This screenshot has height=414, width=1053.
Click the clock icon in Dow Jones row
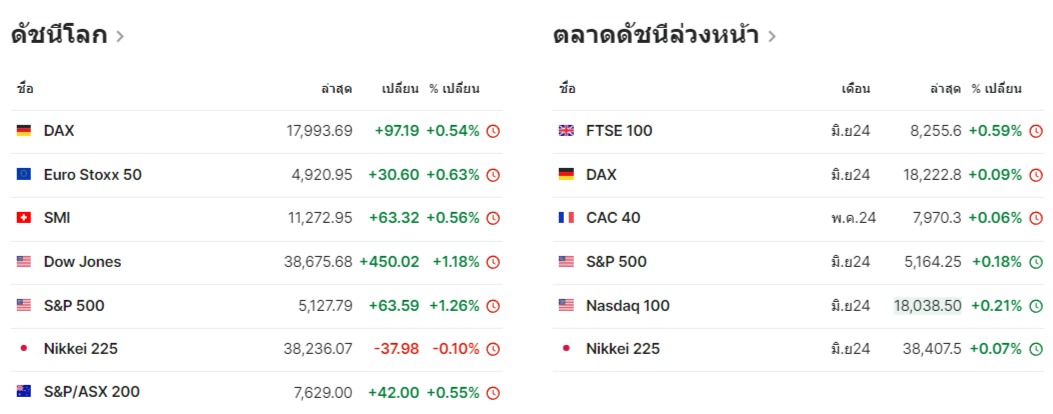pyautogui.click(x=493, y=262)
